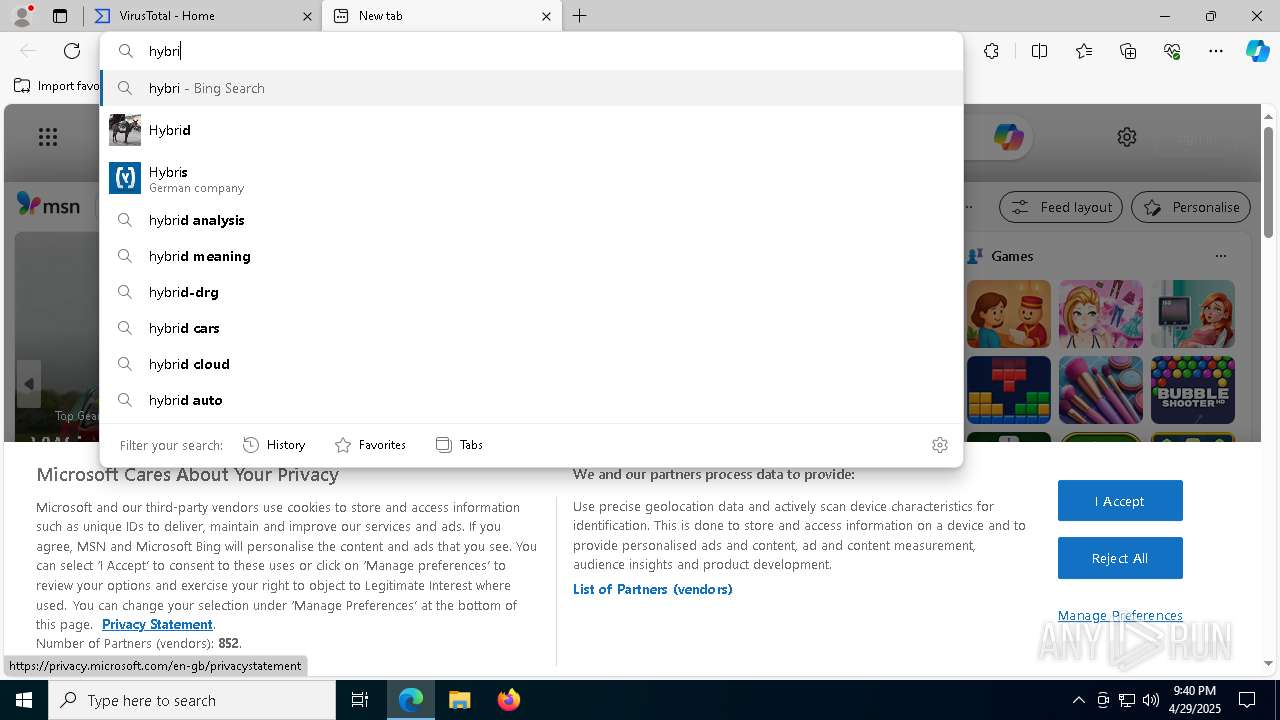Open Games card more options ellipsis
Screen dimensions: 1280x720
1221,256
